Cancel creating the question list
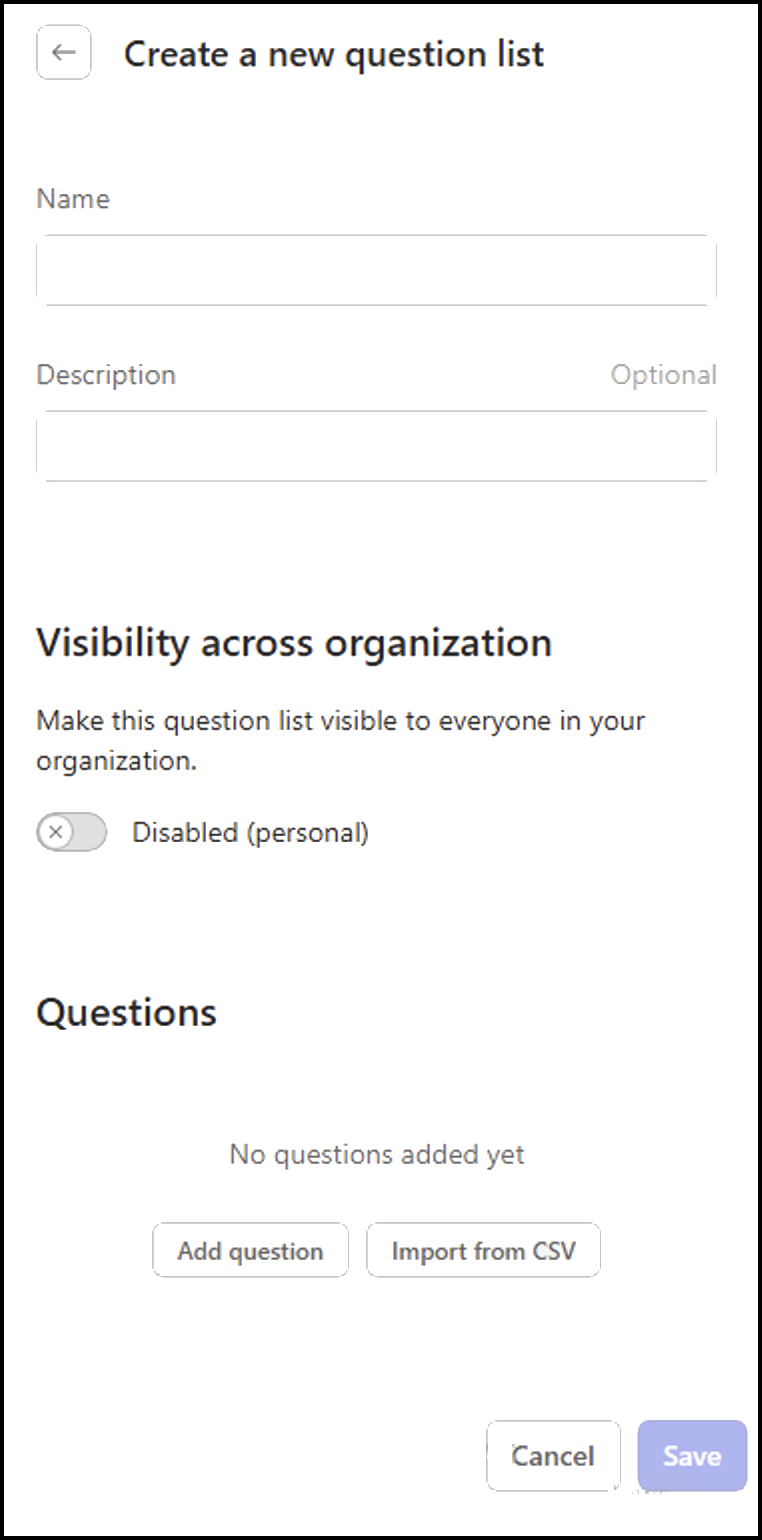This screenshot has height=1540, width=762. pyautogui.click(x=553, y=1456)
